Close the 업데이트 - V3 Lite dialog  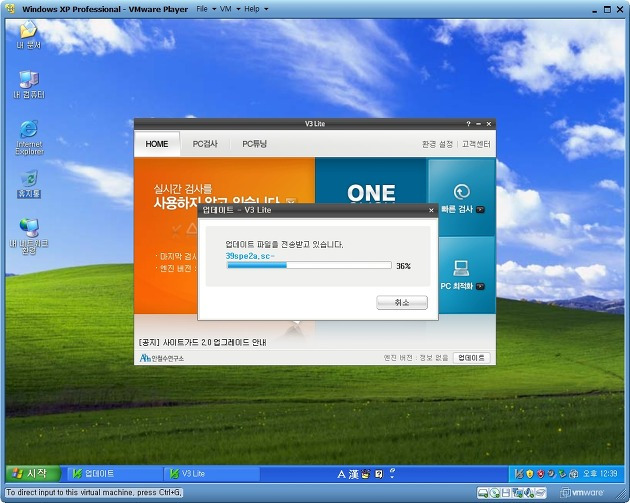pos(431,210)
